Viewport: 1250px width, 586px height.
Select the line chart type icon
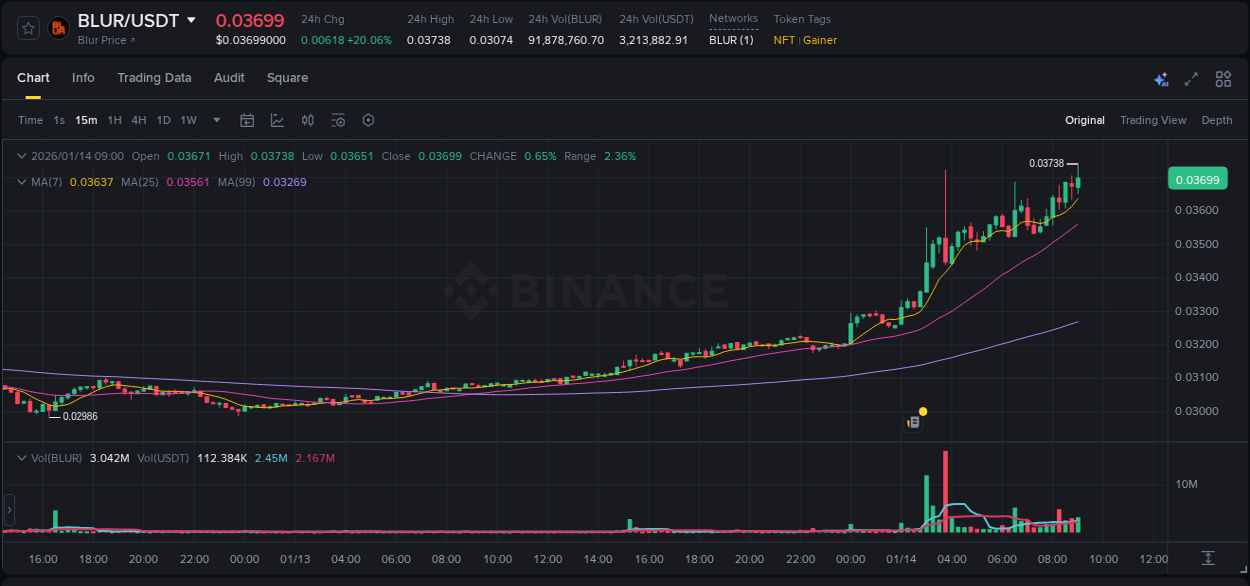(276, 120)
